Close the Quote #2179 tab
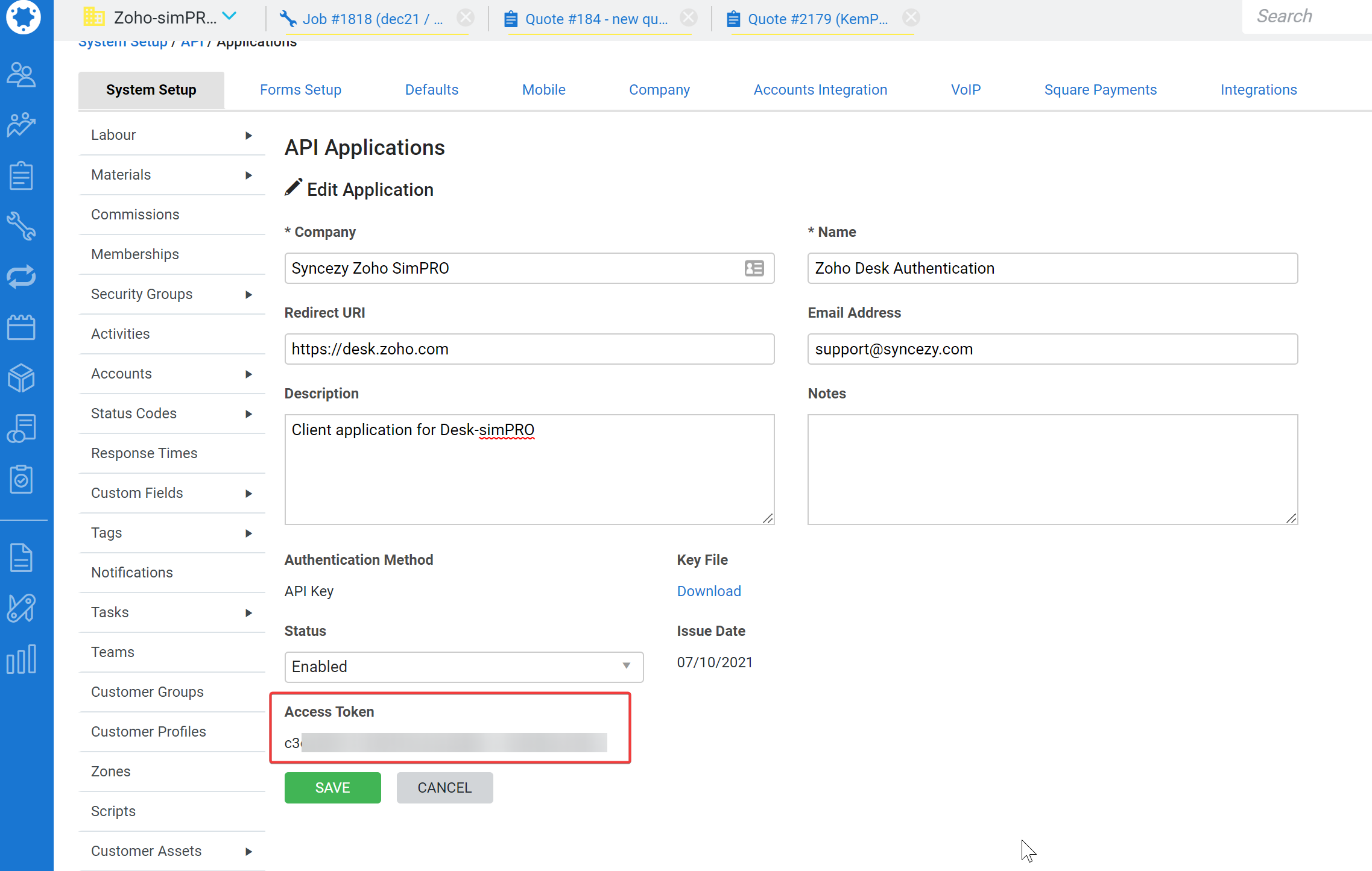1372x871 pixels. 911,17
